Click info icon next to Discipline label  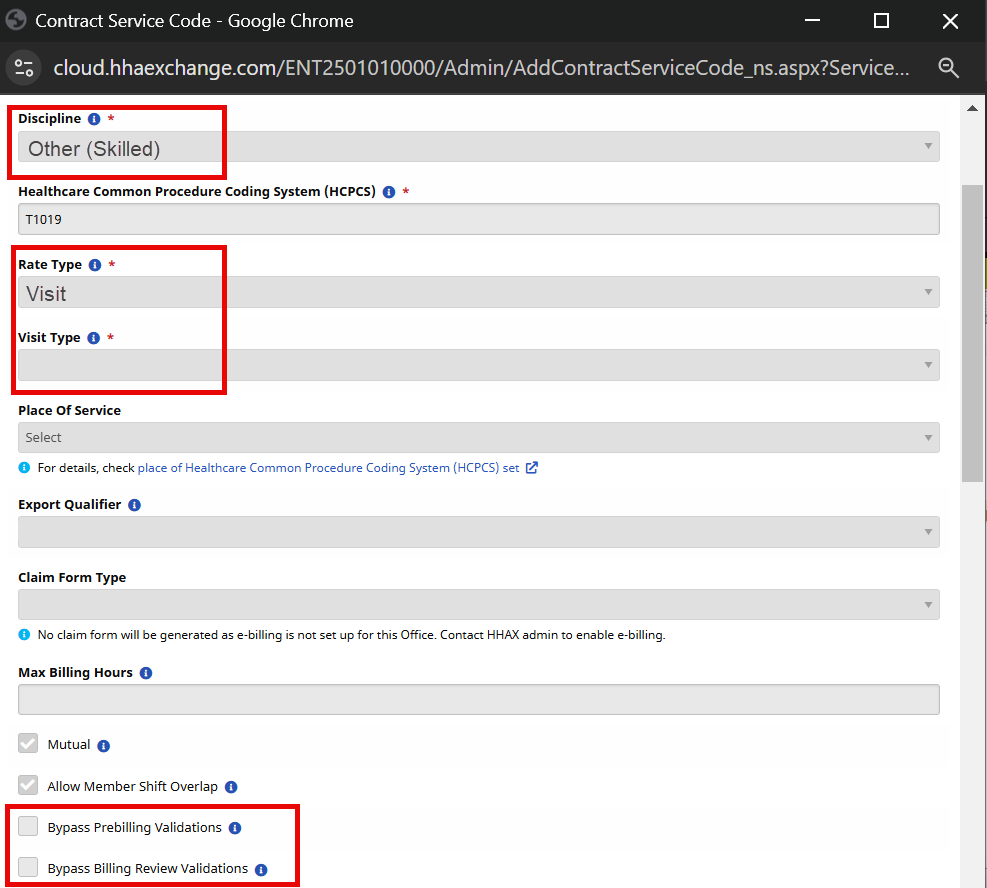[x=94, y=119]
